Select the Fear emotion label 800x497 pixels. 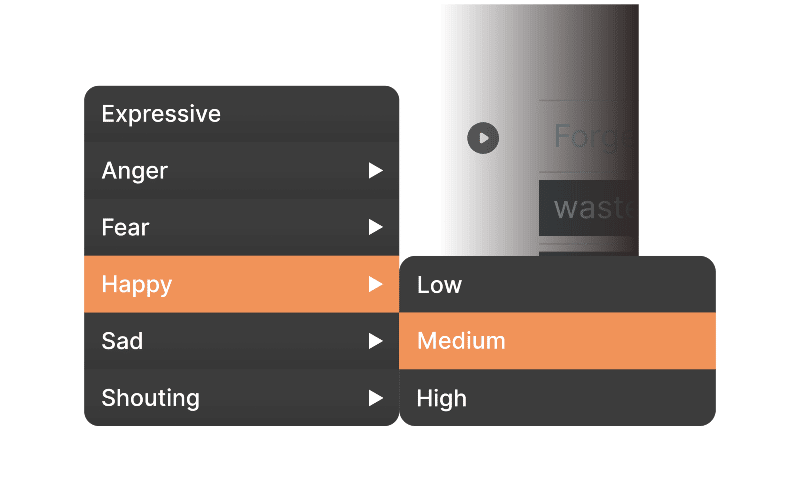(x=126, y=228)
